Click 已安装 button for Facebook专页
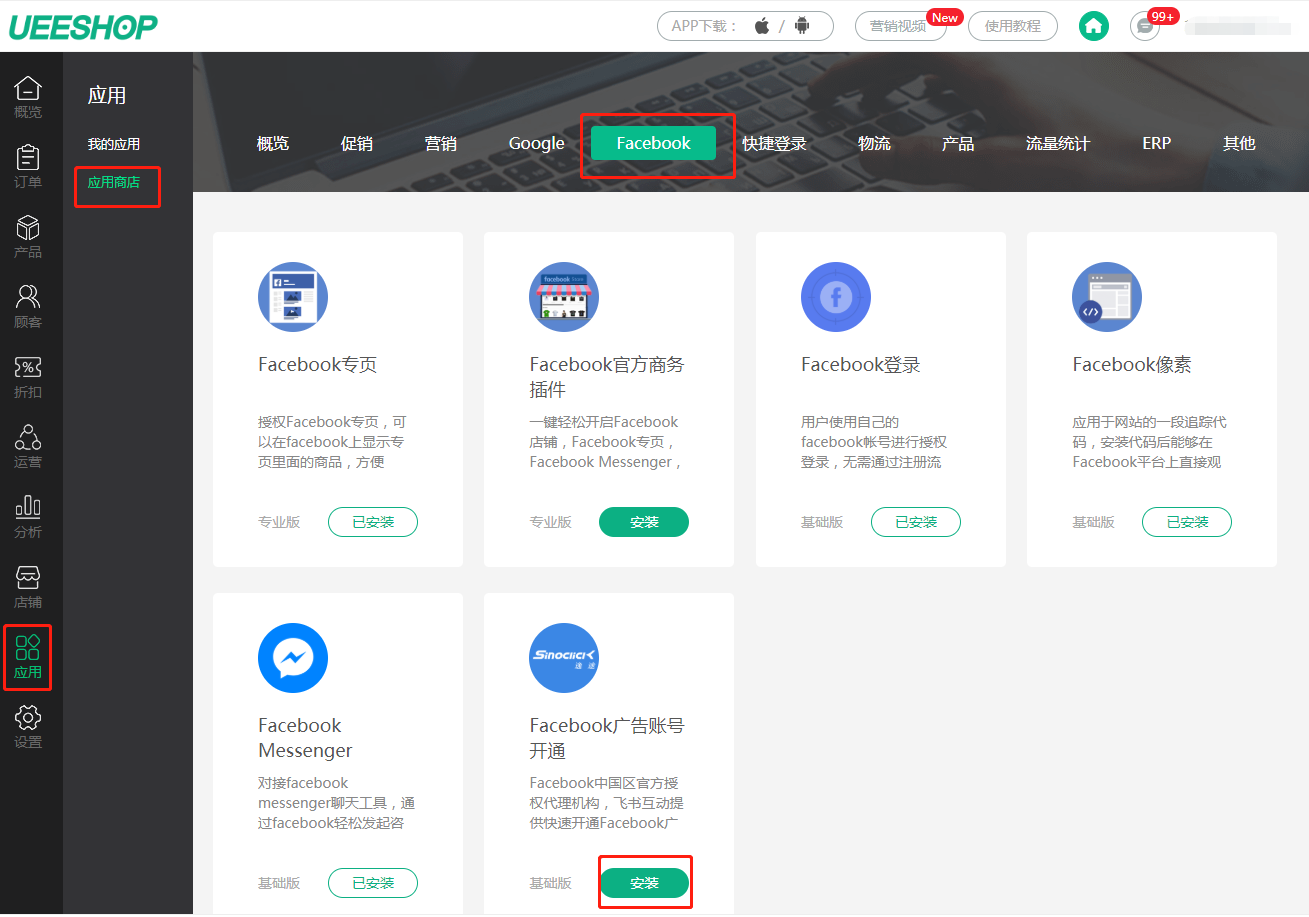The width and height of the screenshot is (1309, 917). [x=373, y=522]
